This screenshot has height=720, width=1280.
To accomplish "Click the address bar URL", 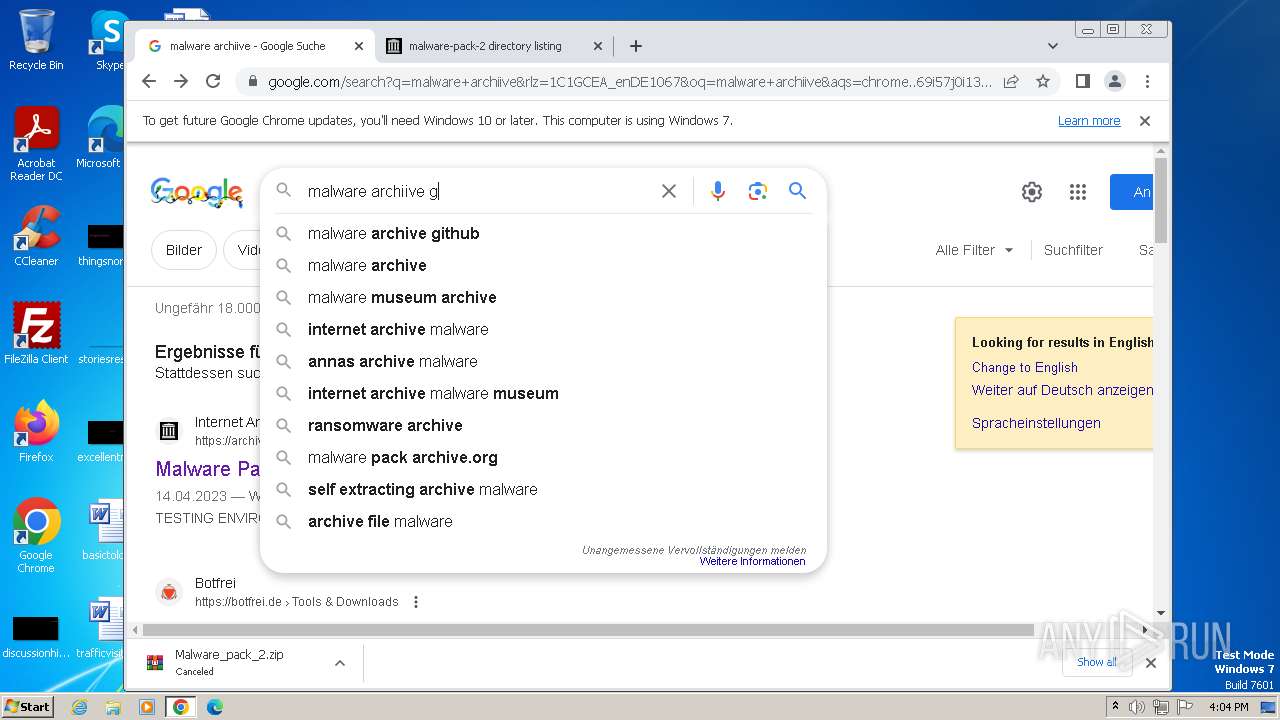I will point(630,82).
